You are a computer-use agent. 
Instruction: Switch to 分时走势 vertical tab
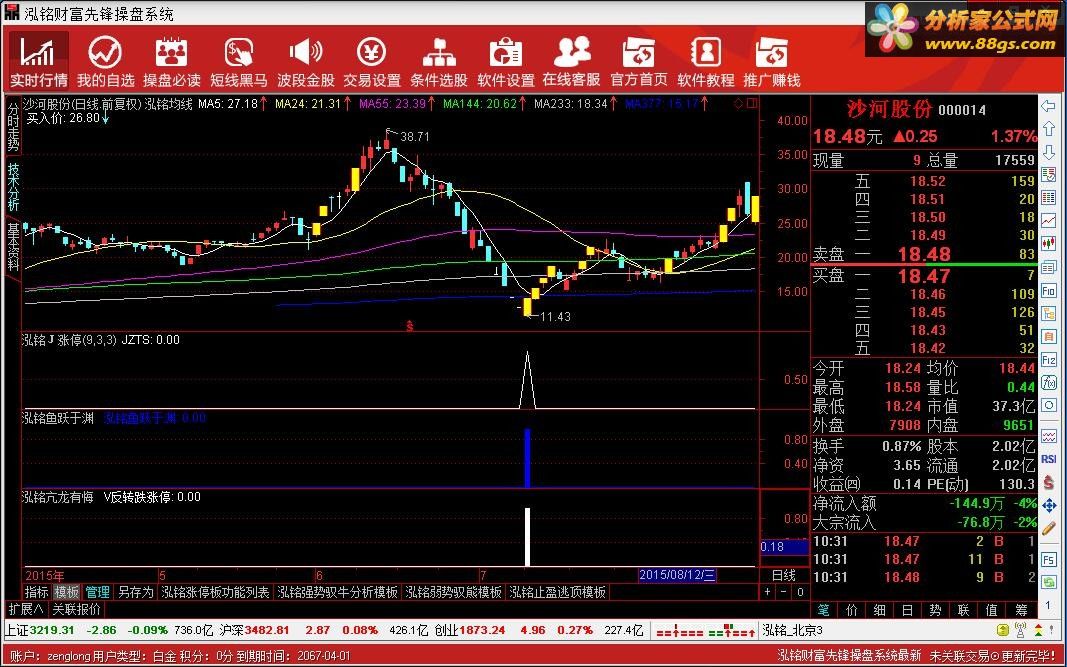point(14,127)
